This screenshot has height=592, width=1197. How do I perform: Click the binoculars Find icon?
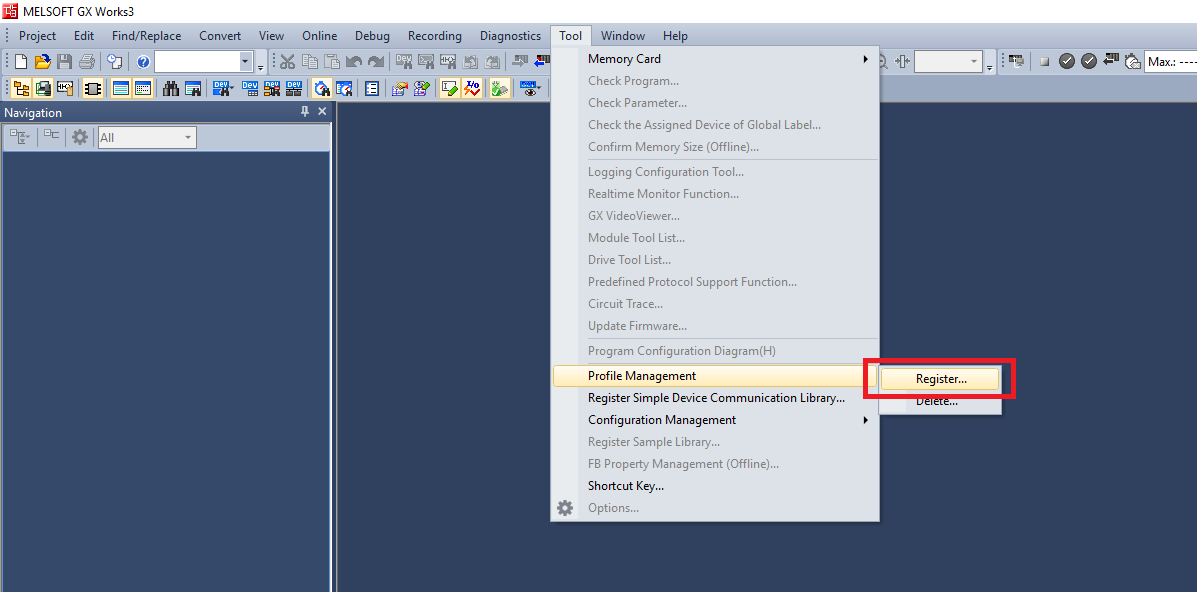[171, 88]
